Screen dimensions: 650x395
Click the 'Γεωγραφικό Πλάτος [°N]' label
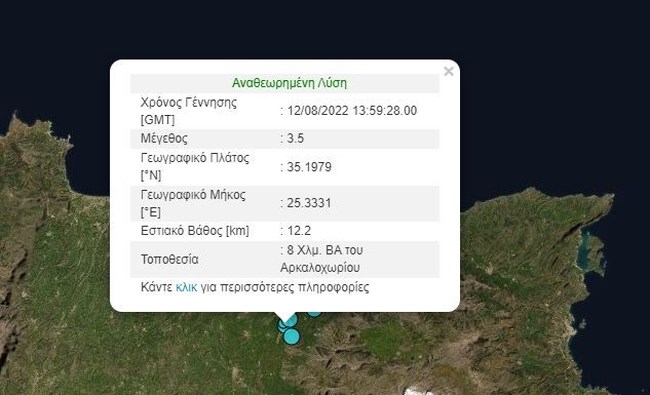point(195,167)
